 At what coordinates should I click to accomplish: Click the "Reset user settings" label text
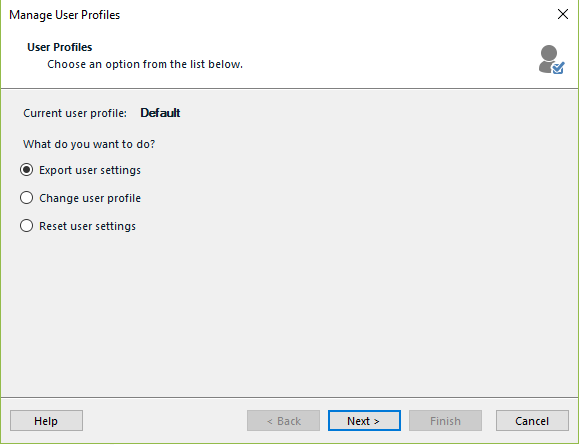88,226
